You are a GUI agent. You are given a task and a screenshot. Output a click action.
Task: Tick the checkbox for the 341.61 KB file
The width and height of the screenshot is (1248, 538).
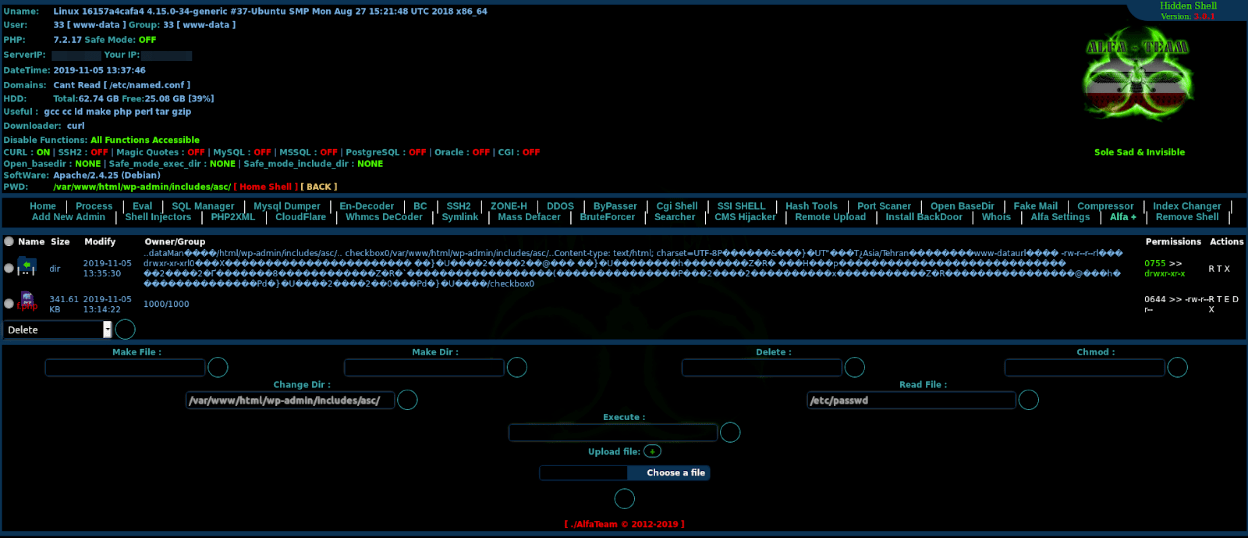click(9, 303)
